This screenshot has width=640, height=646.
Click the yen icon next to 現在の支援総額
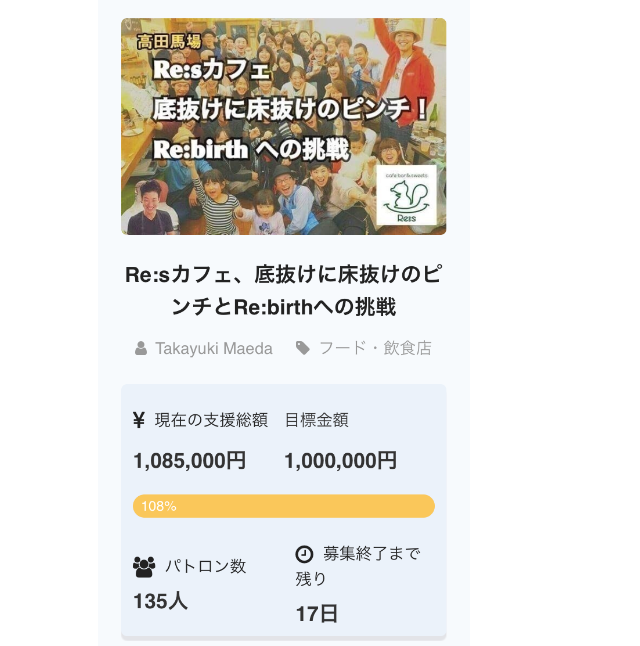point(139,420)
